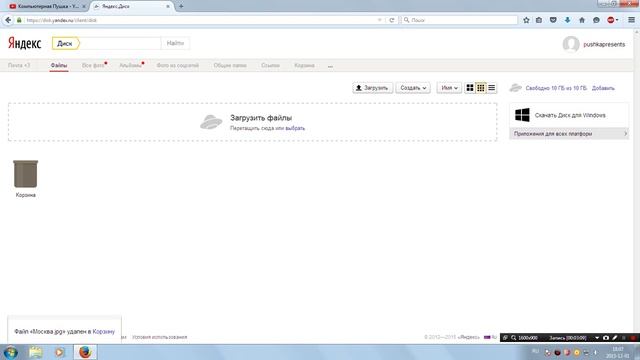Click the выбрать link in upload area
This screenshot has width=640, height=360.
(x=295, y=128)
